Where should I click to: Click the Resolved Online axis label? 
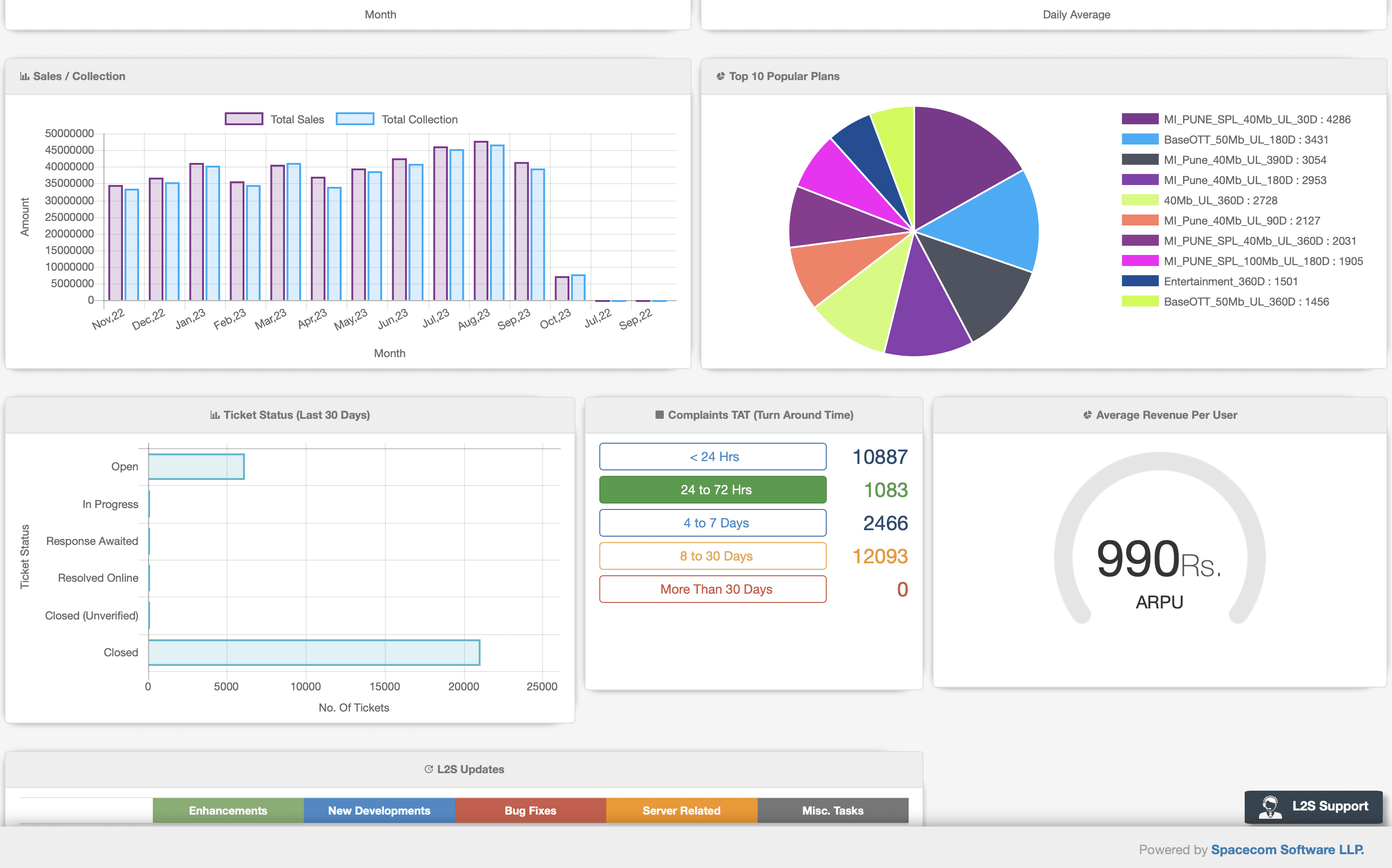98,578
